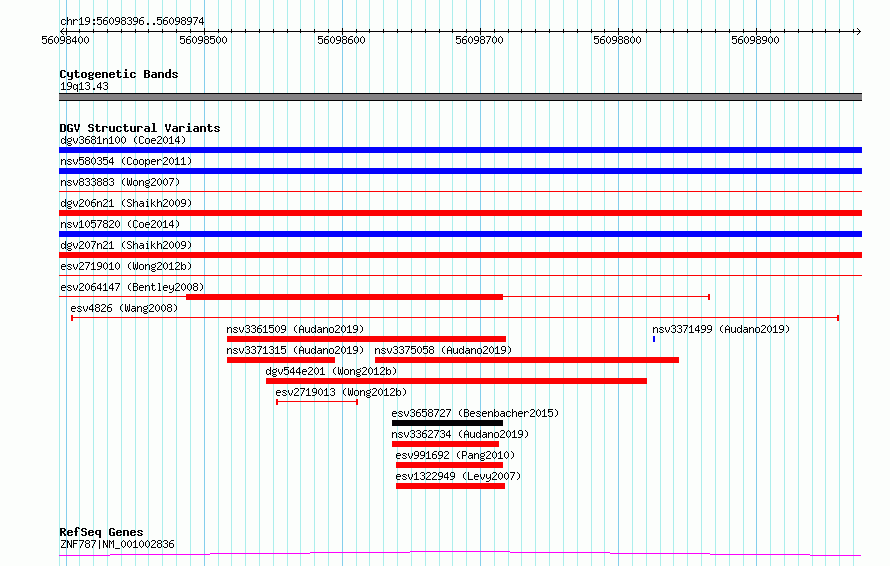Click the Cytogenetic Bands track heading
Screen dimensions: 890x566
[x=119, y=74]
